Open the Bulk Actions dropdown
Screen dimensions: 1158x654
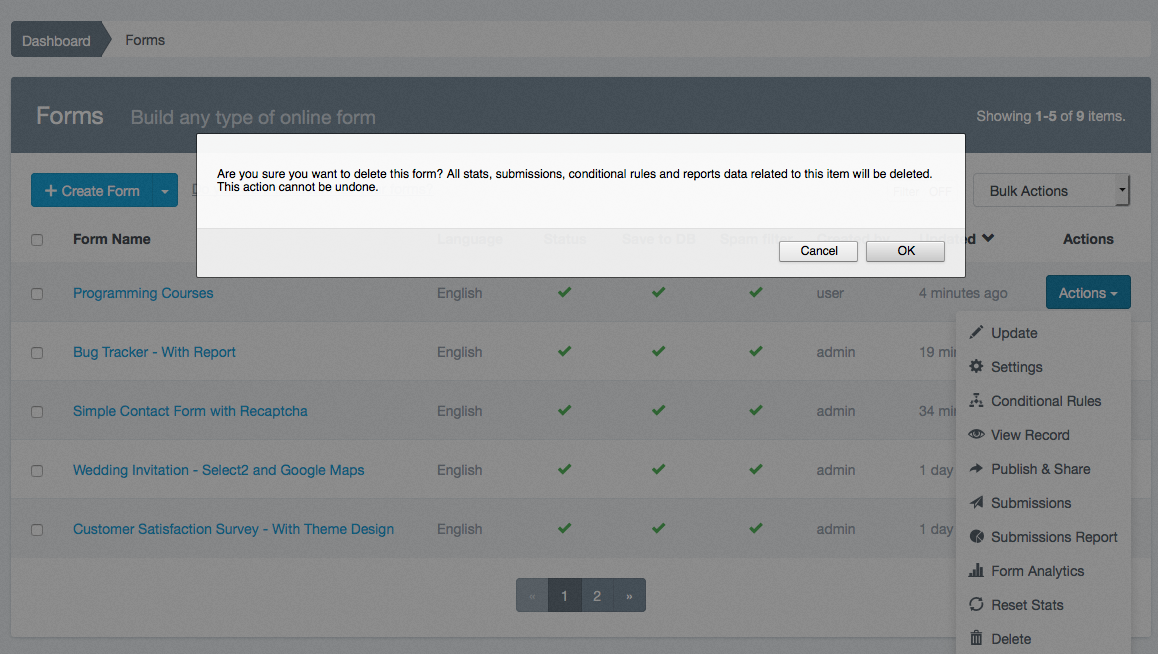coord(1051,191)
